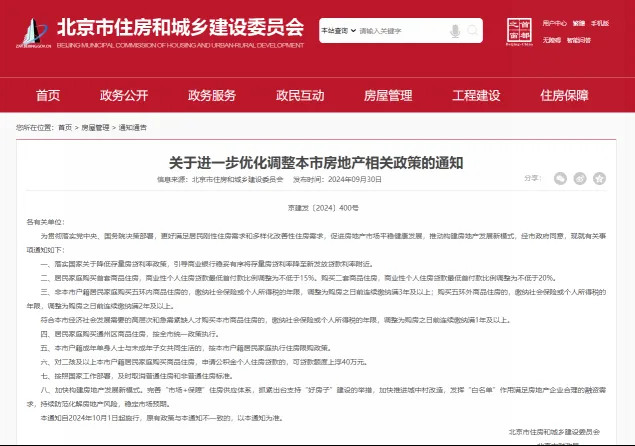Open the 政务公开 navigation menu

[x=124, y=95]
